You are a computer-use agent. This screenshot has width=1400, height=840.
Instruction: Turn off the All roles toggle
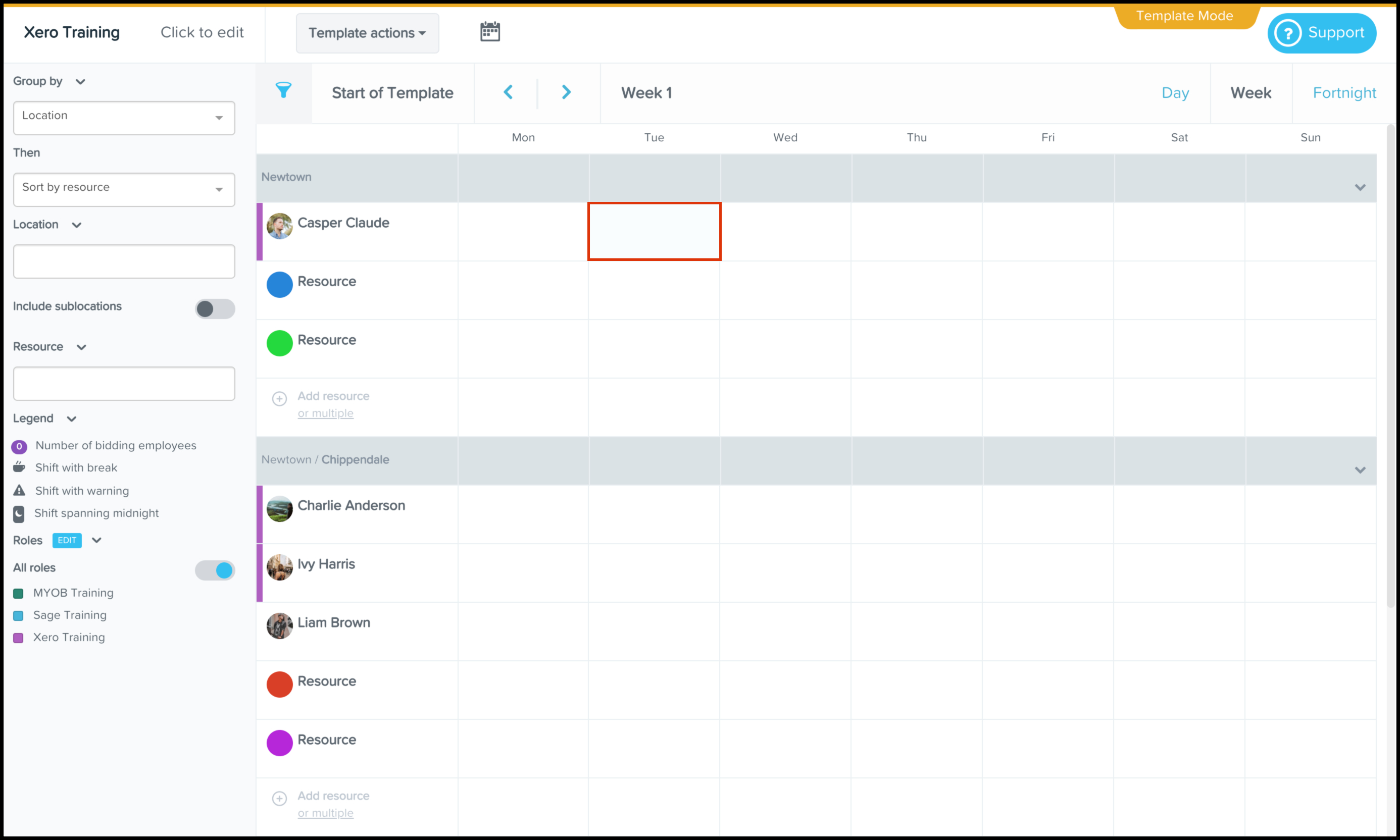click(x=215, y=570)
